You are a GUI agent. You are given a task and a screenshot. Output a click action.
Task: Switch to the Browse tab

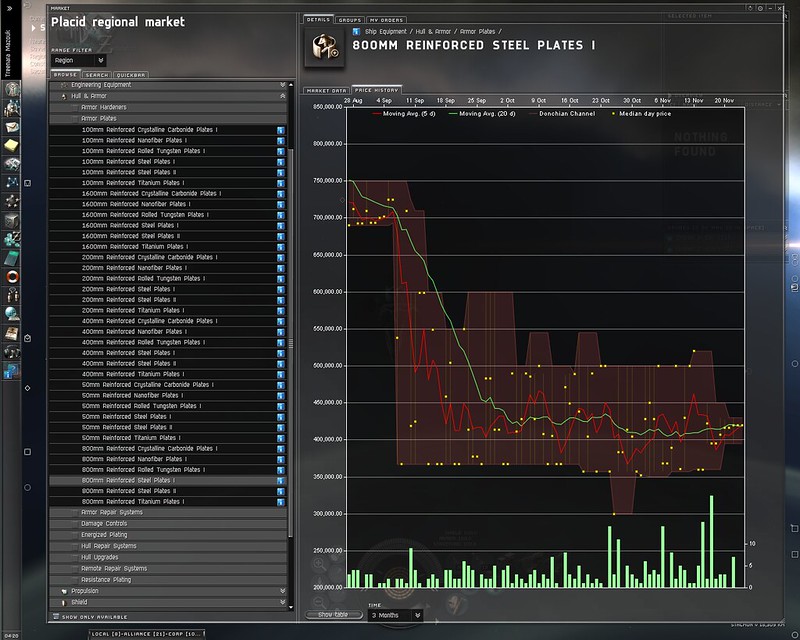click(65, 75)
